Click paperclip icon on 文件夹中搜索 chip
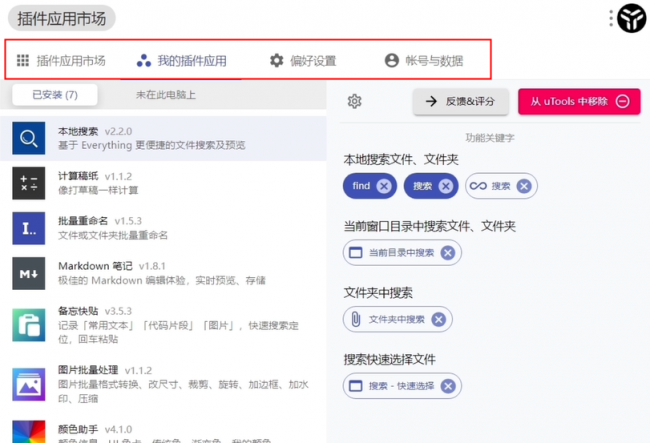This screenshot has height=443, width=650. pyautogui.click(x=356, y=320)
